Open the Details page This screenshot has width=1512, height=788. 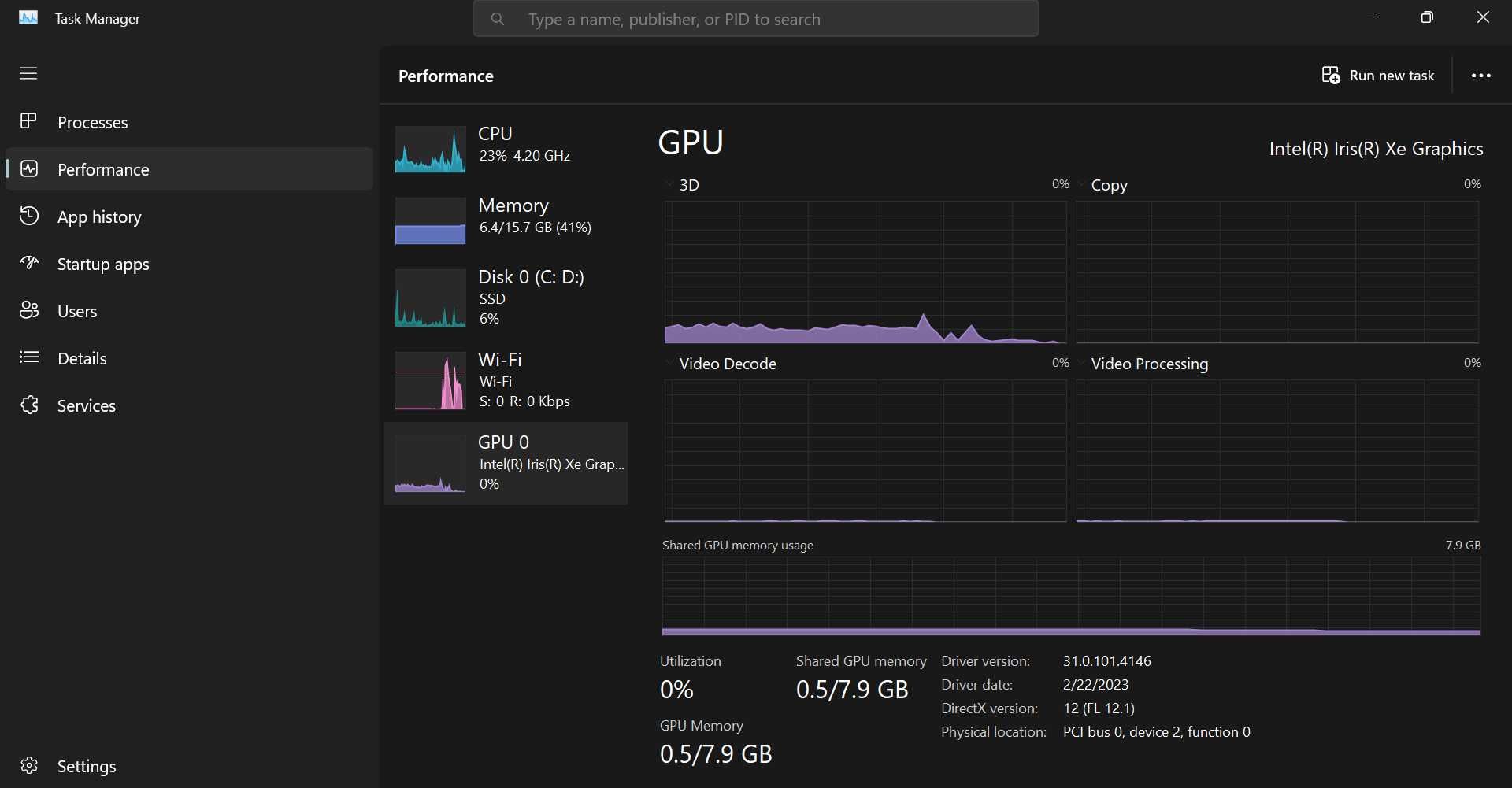click(189, 358)
